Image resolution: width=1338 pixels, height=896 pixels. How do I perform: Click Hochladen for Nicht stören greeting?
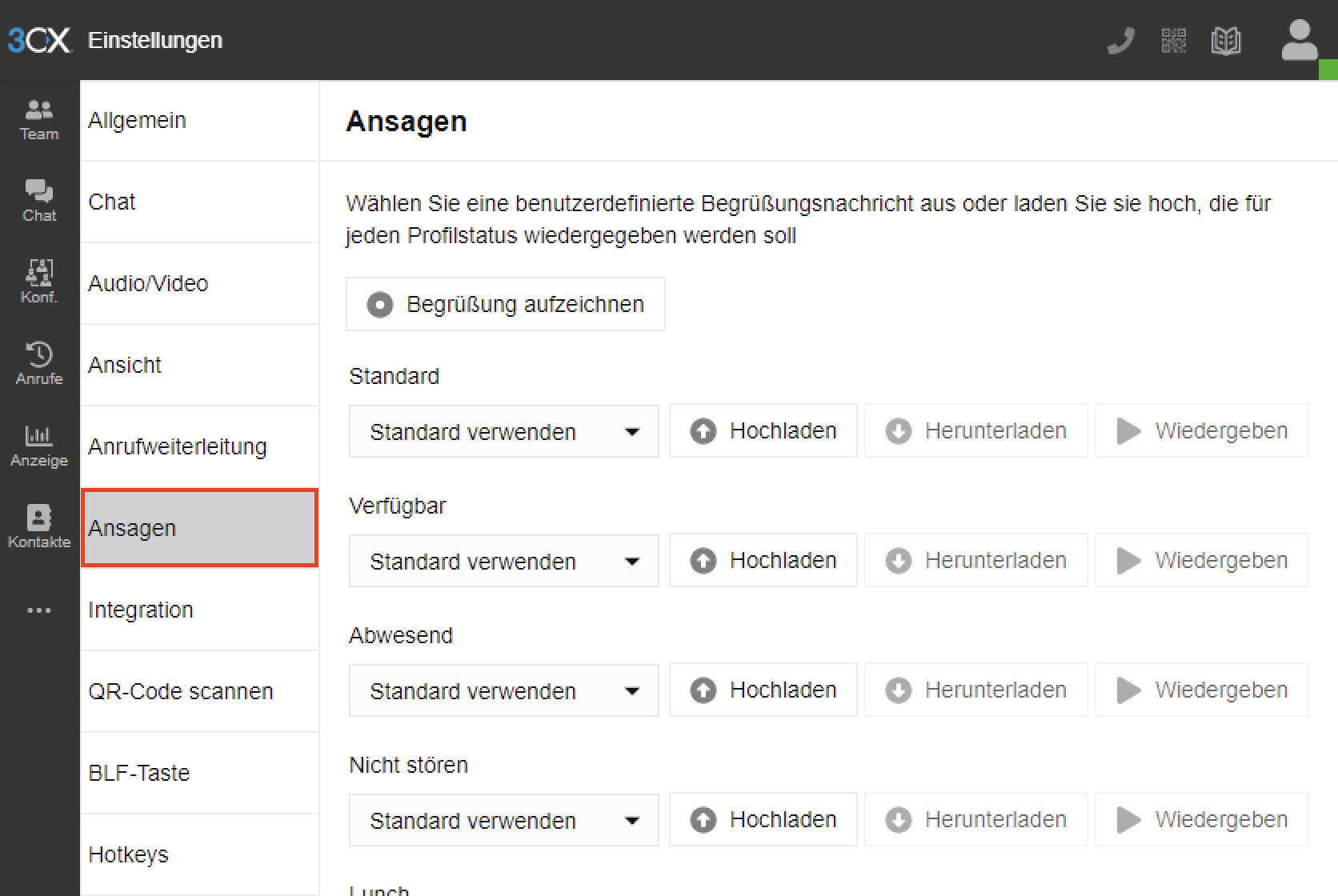click(763, 820)
